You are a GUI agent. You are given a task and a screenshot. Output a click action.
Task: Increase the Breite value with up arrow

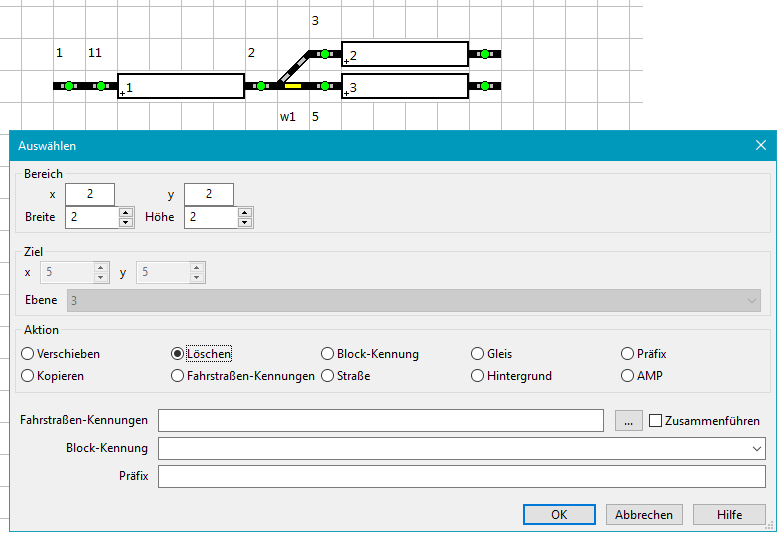pyautogui.click(x=125, y=212)
